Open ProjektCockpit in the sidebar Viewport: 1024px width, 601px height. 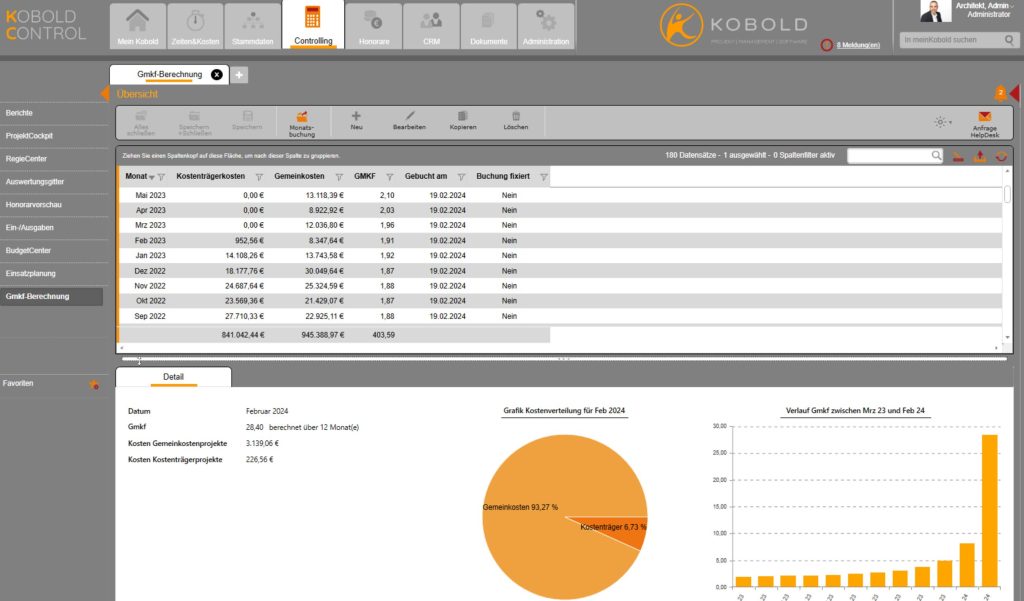(29, 136)
